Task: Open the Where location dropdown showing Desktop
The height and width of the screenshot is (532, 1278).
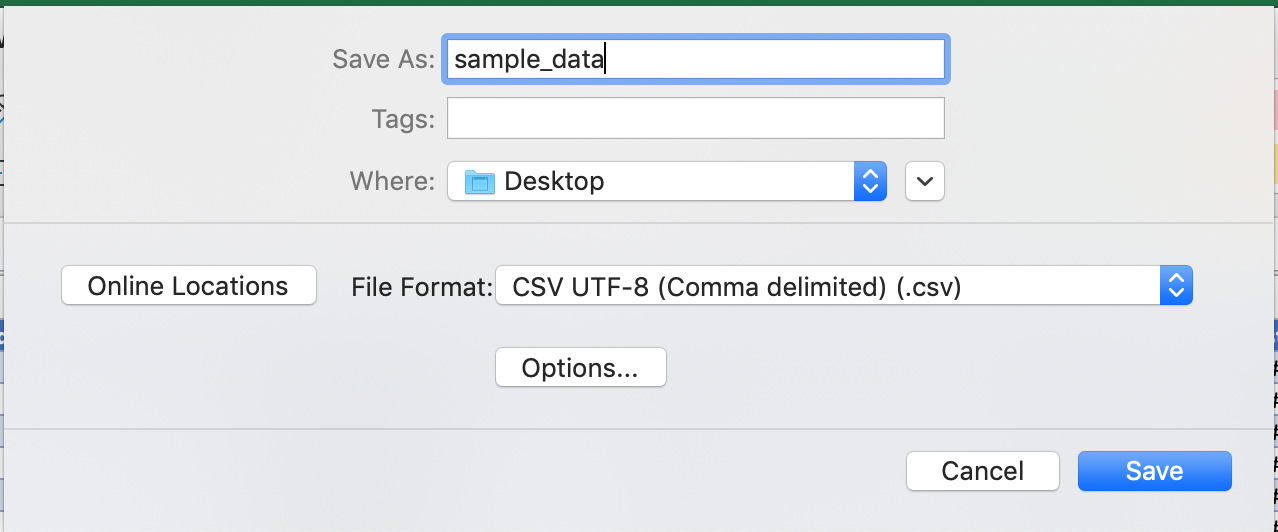Action: [x=667, y=181]
